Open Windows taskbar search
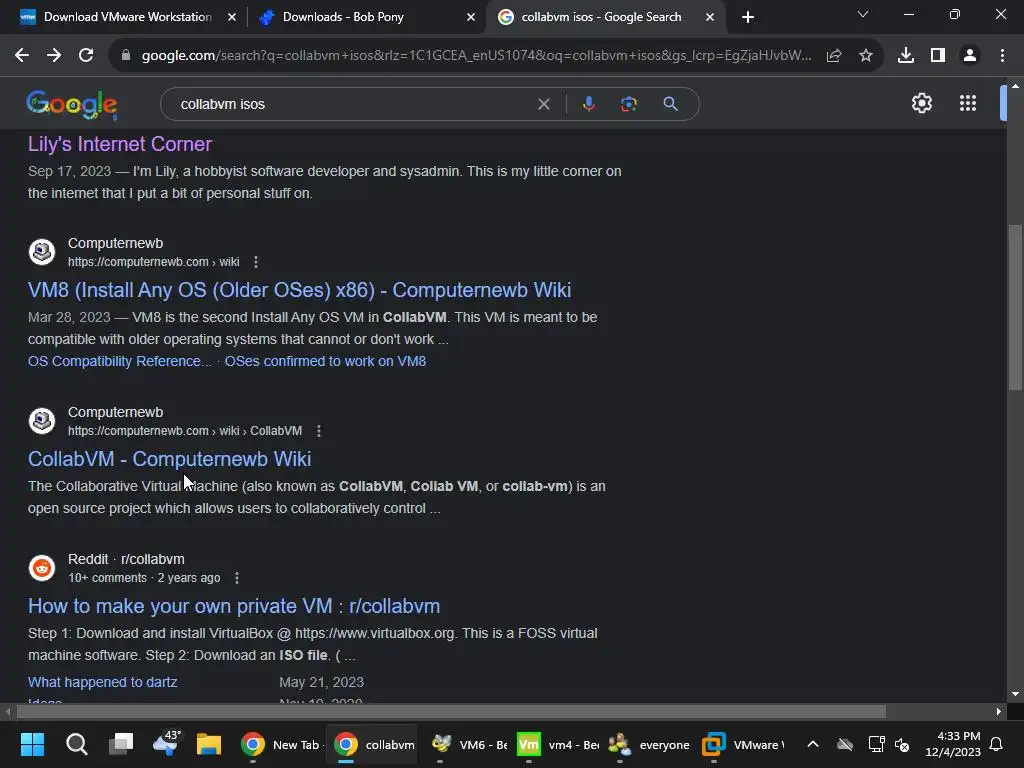Screen dimensions: 1024x768 (76, 744)
